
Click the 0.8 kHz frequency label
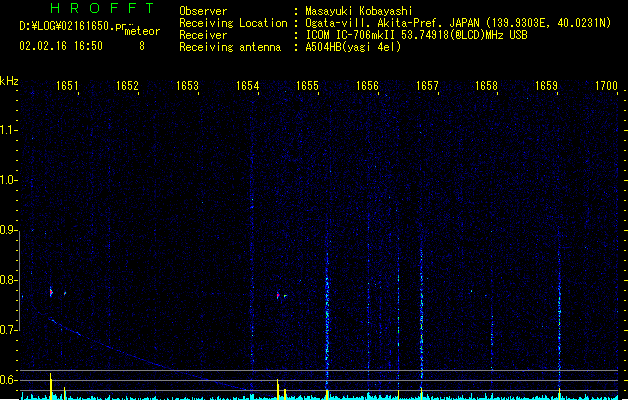[8, 280]
